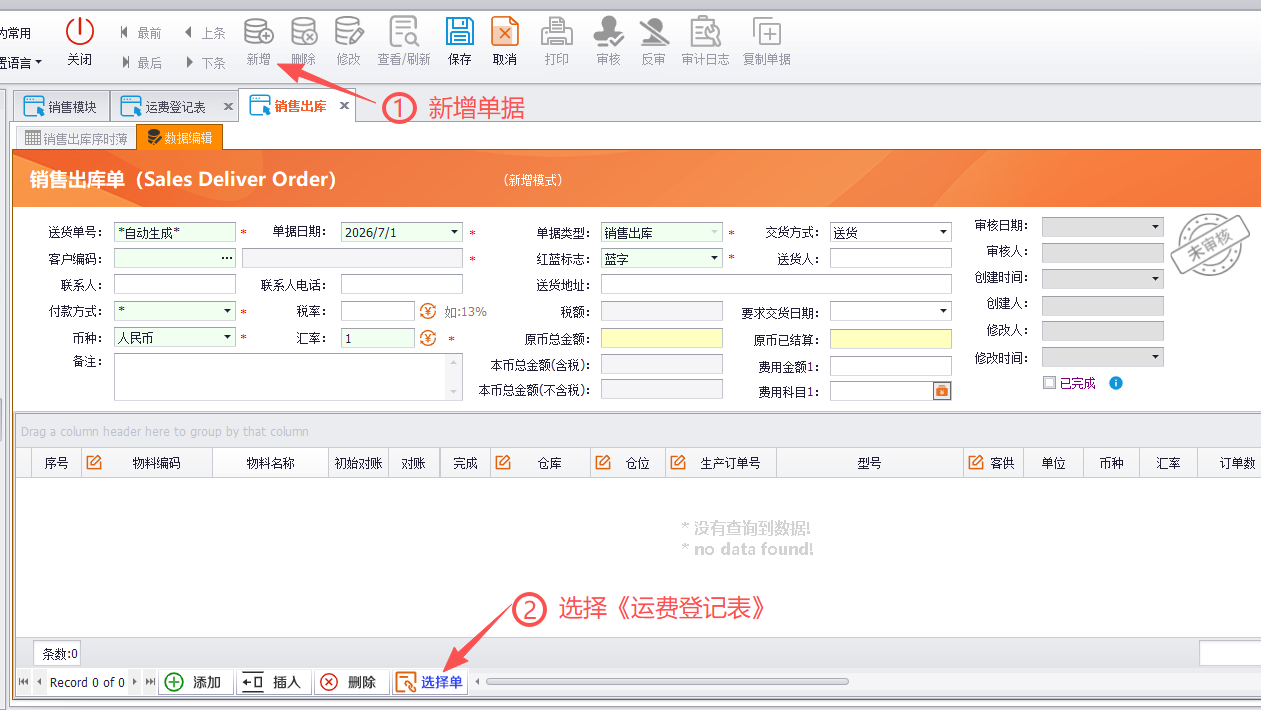Click the 复制单据 copy document icon
This screenshot has height=710, width=1261.
(767, 31)
